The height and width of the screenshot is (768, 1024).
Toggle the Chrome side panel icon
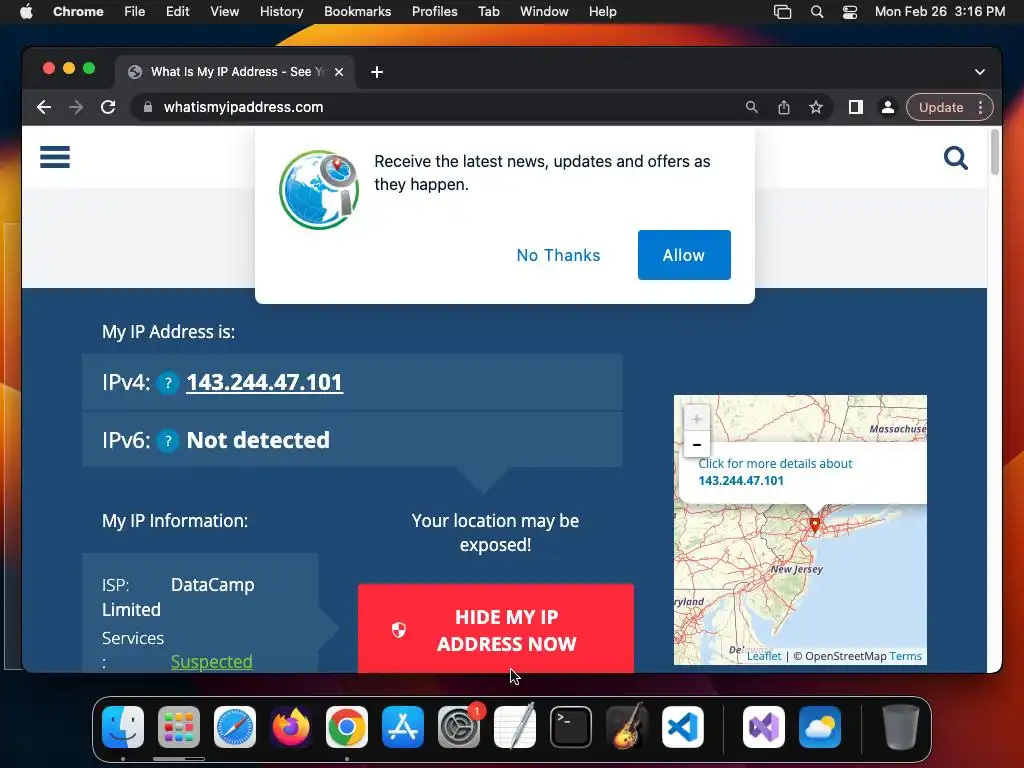pos(856,107)
